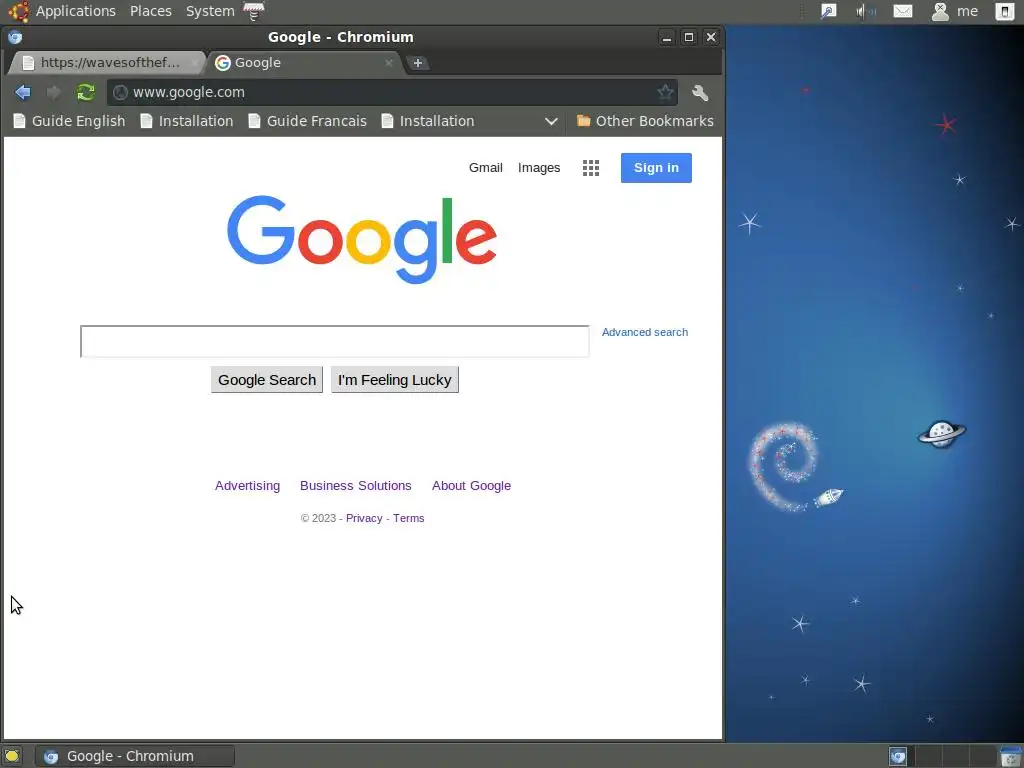This screenshot has height=768, width=1024.
Task: Click the show desktop icon bottom-left
Action: point(12,756)
